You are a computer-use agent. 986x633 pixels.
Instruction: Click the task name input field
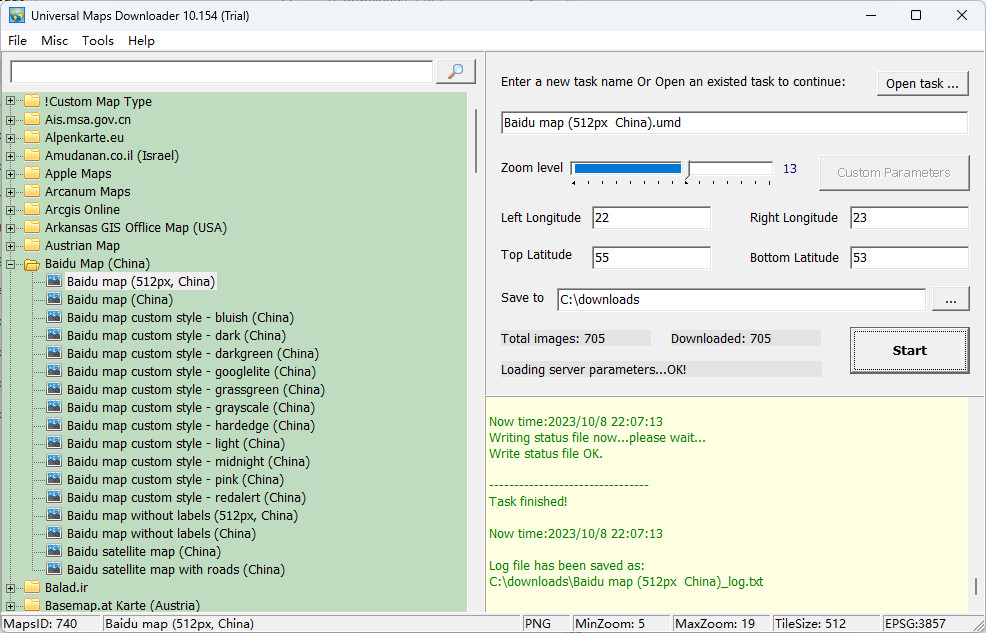(x=734, y=123)
